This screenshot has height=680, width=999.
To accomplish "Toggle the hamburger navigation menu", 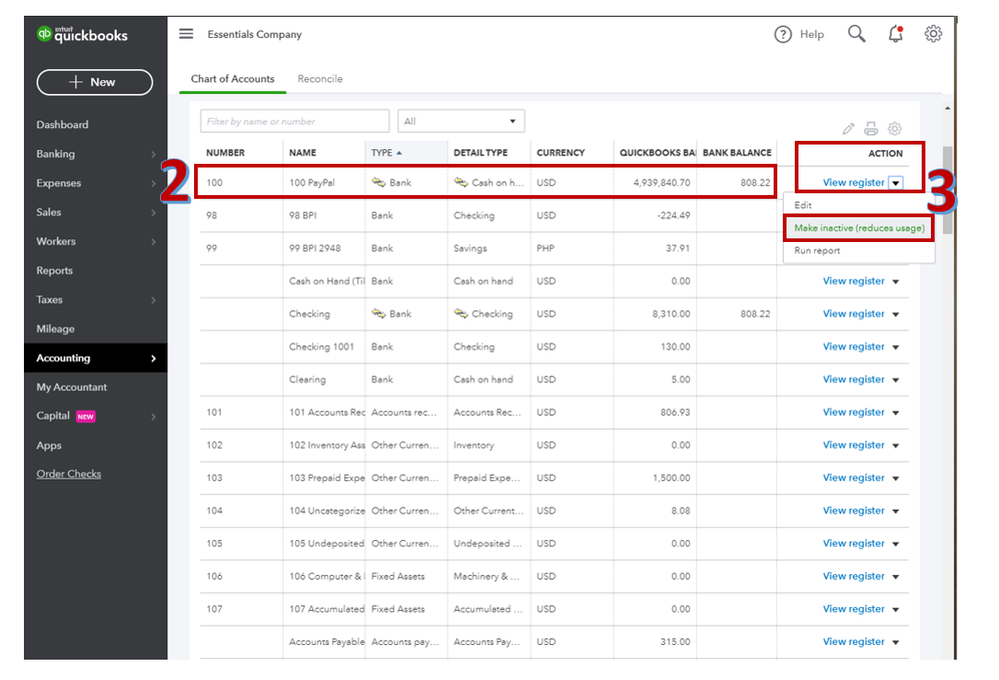I will (186, 34).
